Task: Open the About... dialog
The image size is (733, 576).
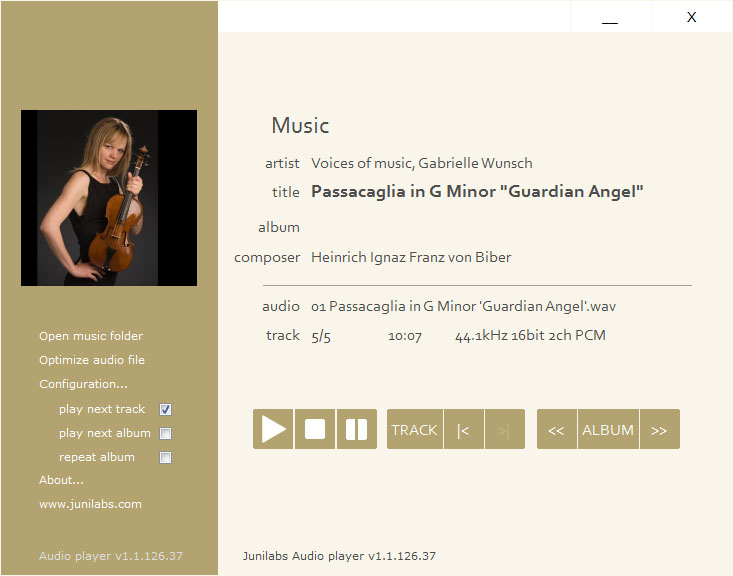Action: coord(61,480)
